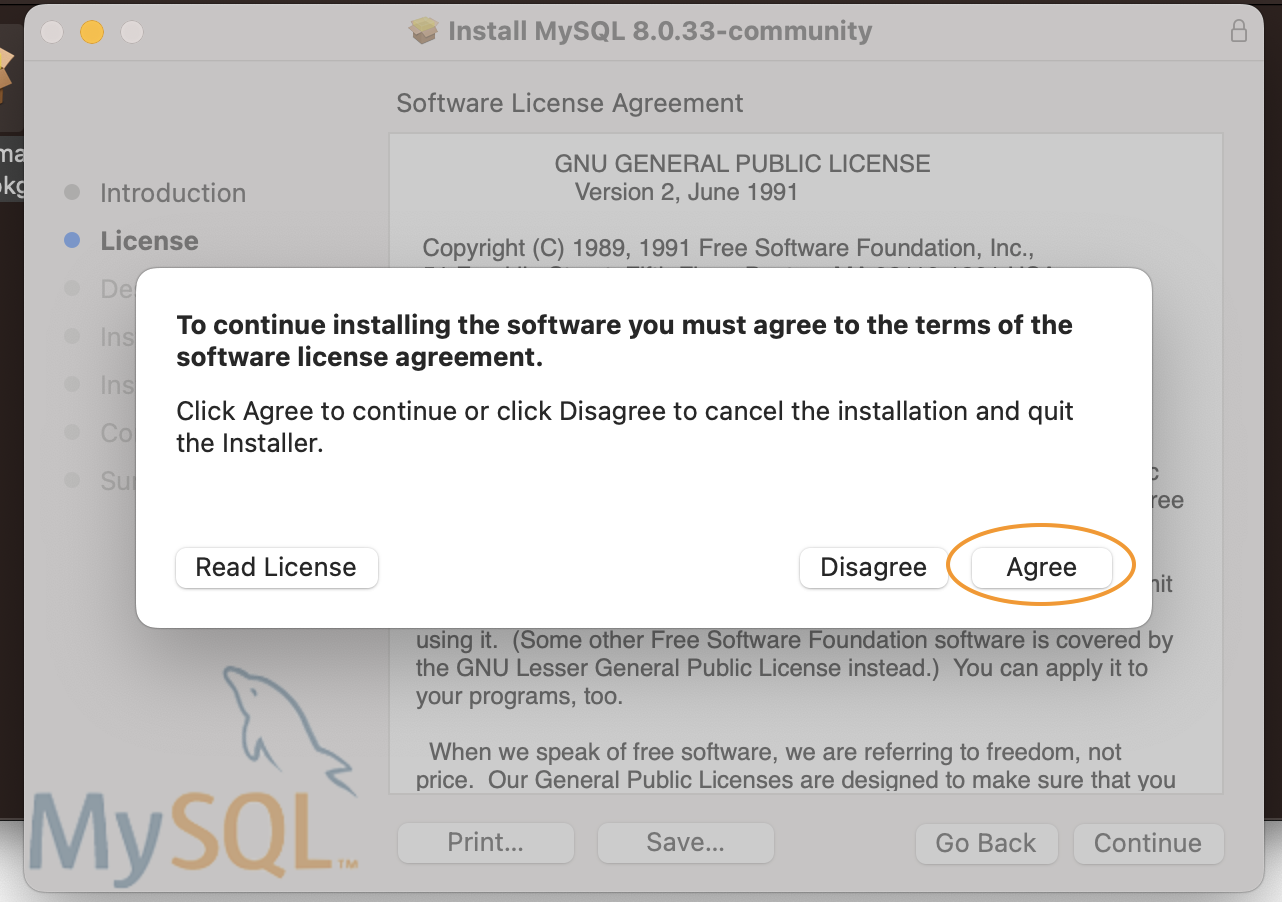Image resolution: width=1282 pixels, height=902 pixels.
Task: Click the Print... button
Action: [486, 843]
